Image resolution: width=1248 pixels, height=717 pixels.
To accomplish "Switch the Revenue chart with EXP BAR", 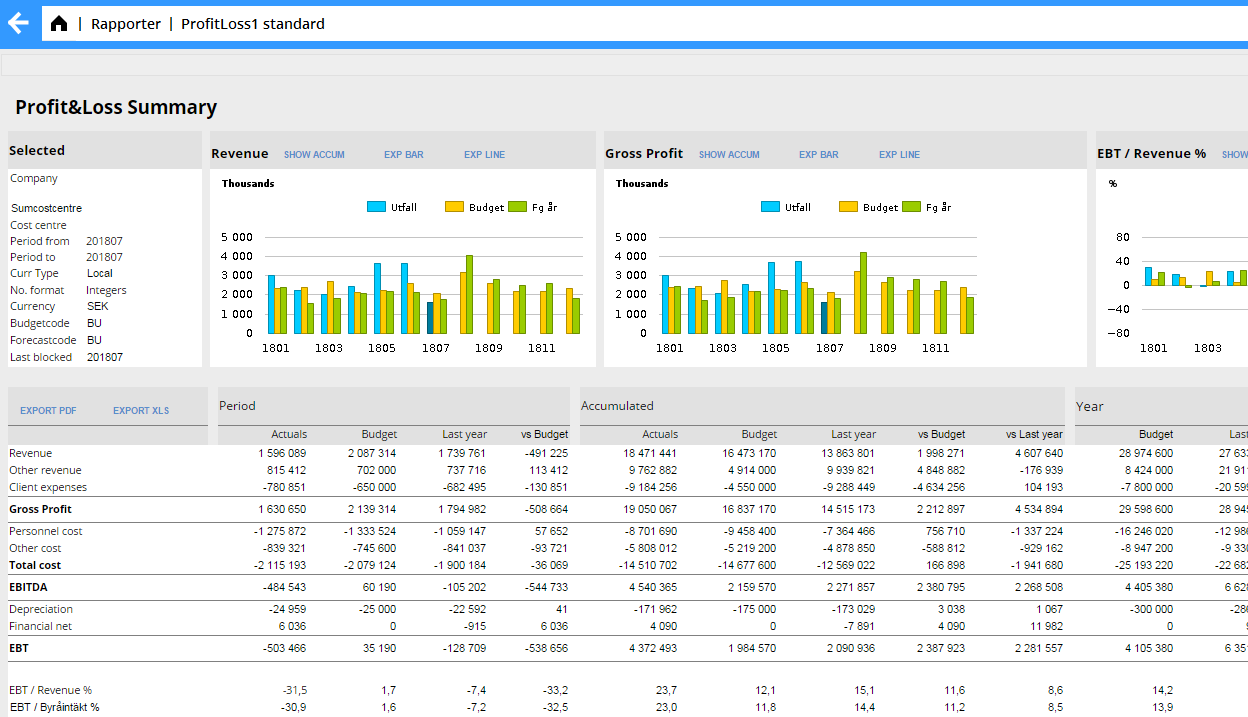I will pyautogui.click(x=405, y=154).
